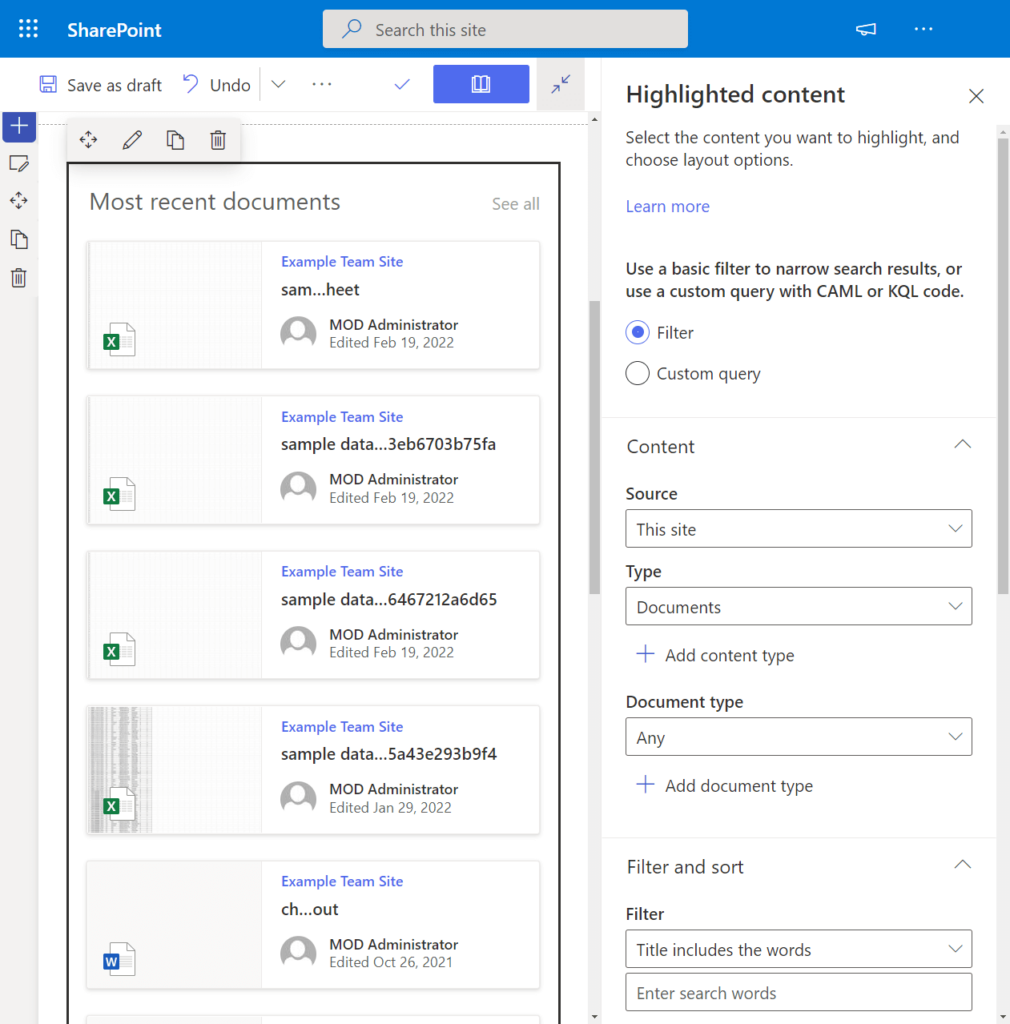Open the Learn more link
The width and height of the screenshot is (1010, 1024).
pos(667,206)
